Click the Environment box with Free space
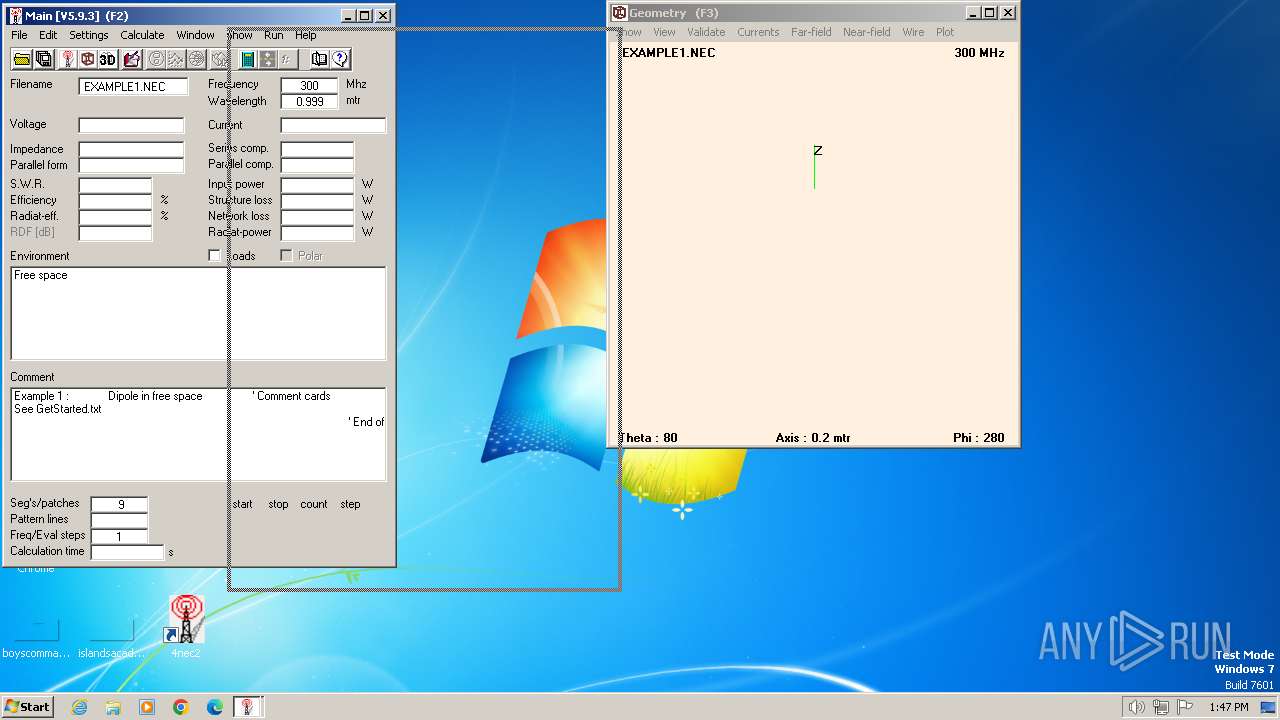Screen dimensions: 1280x720 click(198, 313)
